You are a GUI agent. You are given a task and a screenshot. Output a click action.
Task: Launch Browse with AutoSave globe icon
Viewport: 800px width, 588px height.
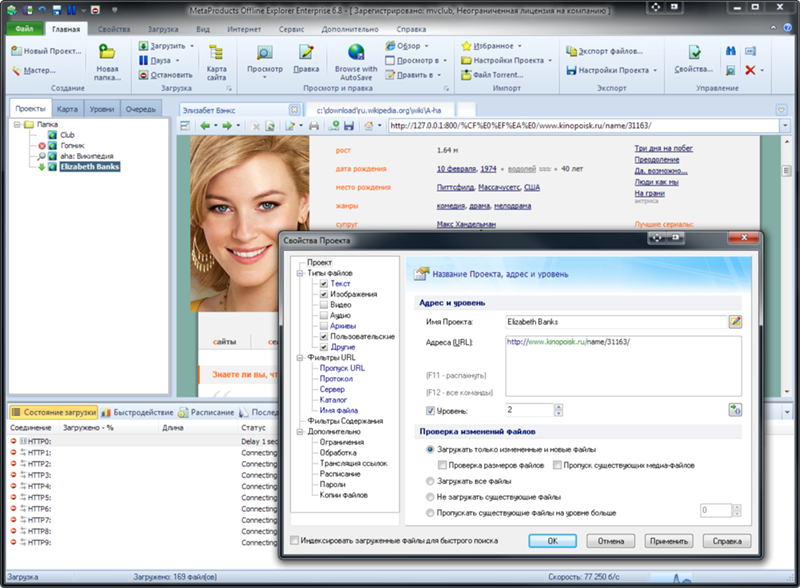click(x=356, y=52)
